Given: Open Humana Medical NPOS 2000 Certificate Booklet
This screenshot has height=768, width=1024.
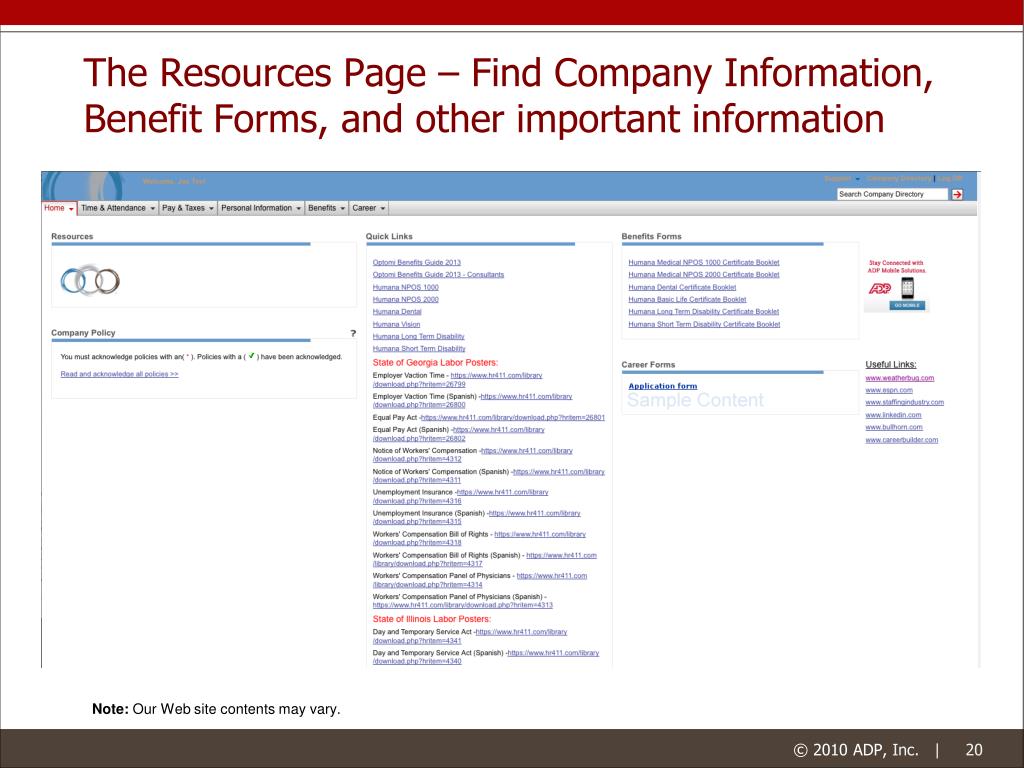Looking at the screenshot, I should [704, 275].
